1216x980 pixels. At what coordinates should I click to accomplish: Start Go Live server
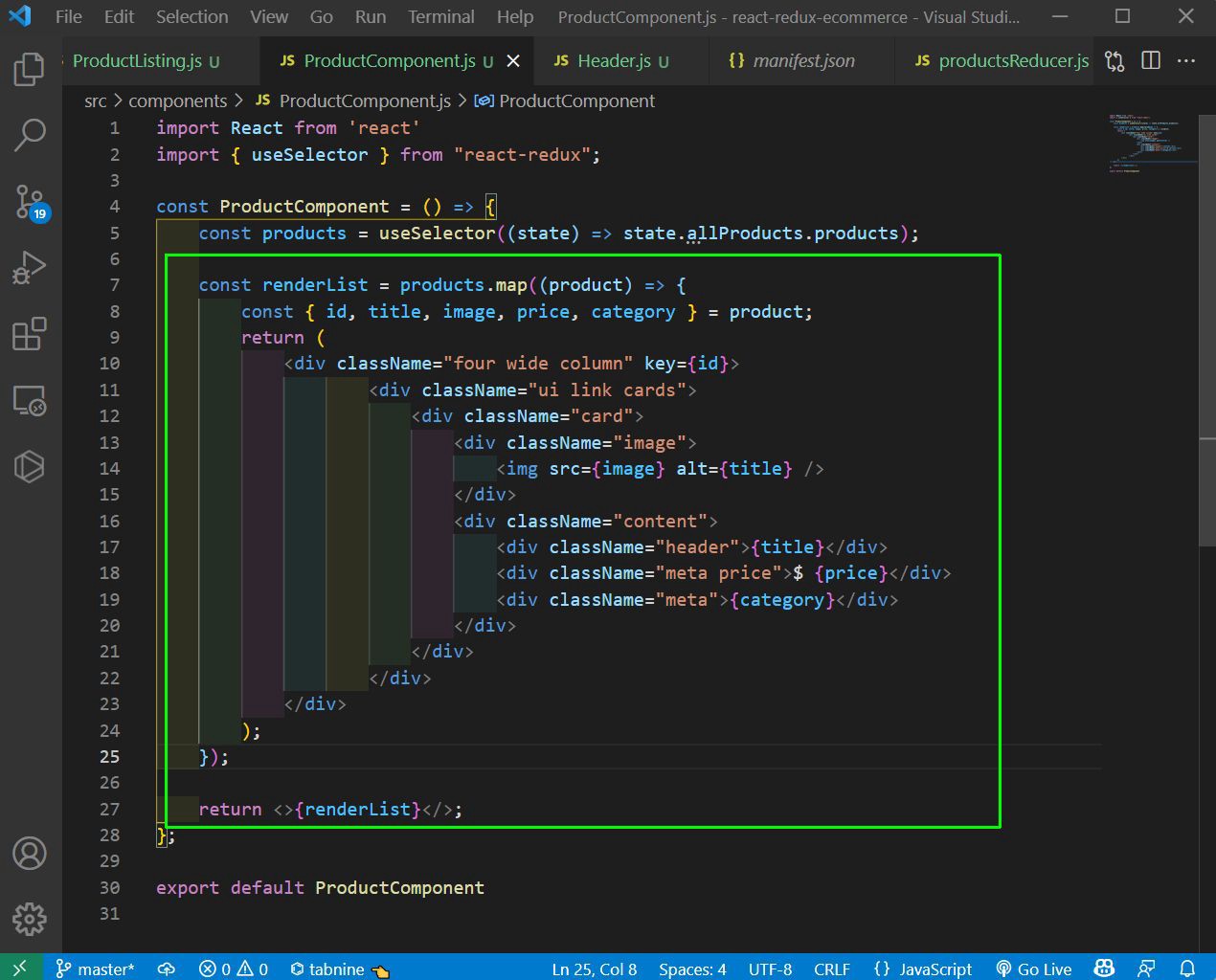pyautogui.click(x=1034, y=969)
